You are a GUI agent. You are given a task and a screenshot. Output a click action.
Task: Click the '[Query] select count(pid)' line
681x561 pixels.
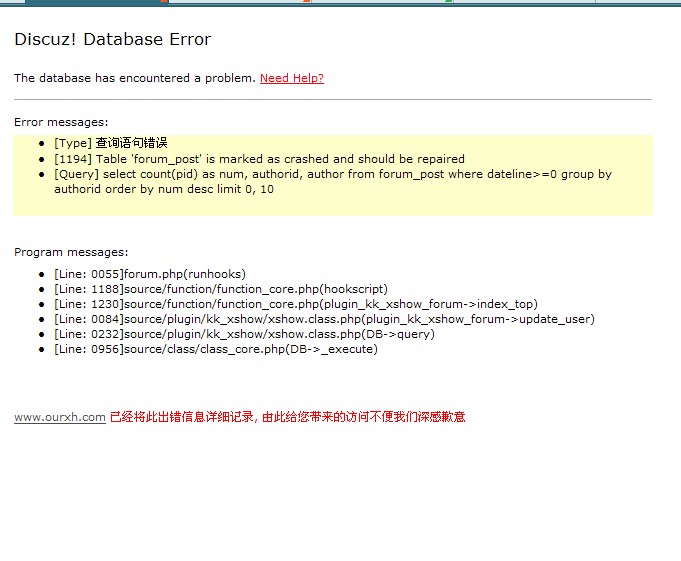333,182
